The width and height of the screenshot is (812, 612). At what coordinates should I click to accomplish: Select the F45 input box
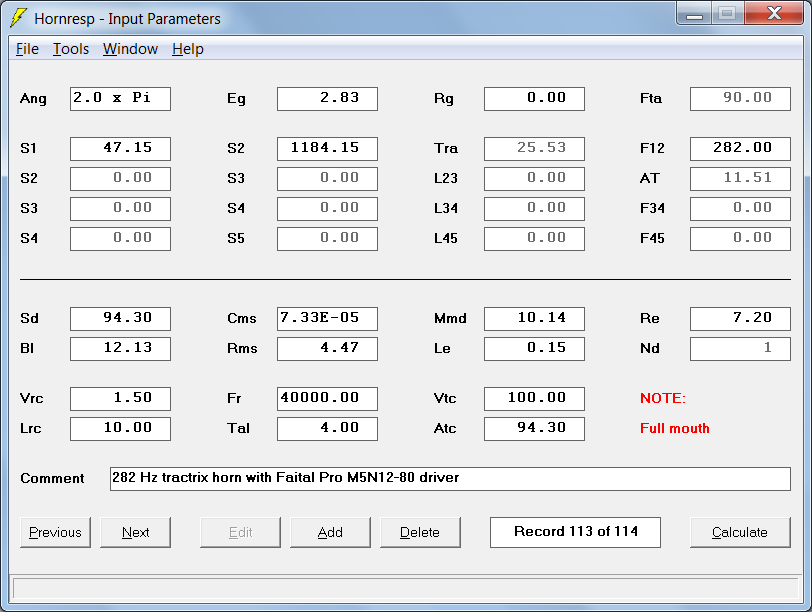pyautogui.click(x=741, y=239)
